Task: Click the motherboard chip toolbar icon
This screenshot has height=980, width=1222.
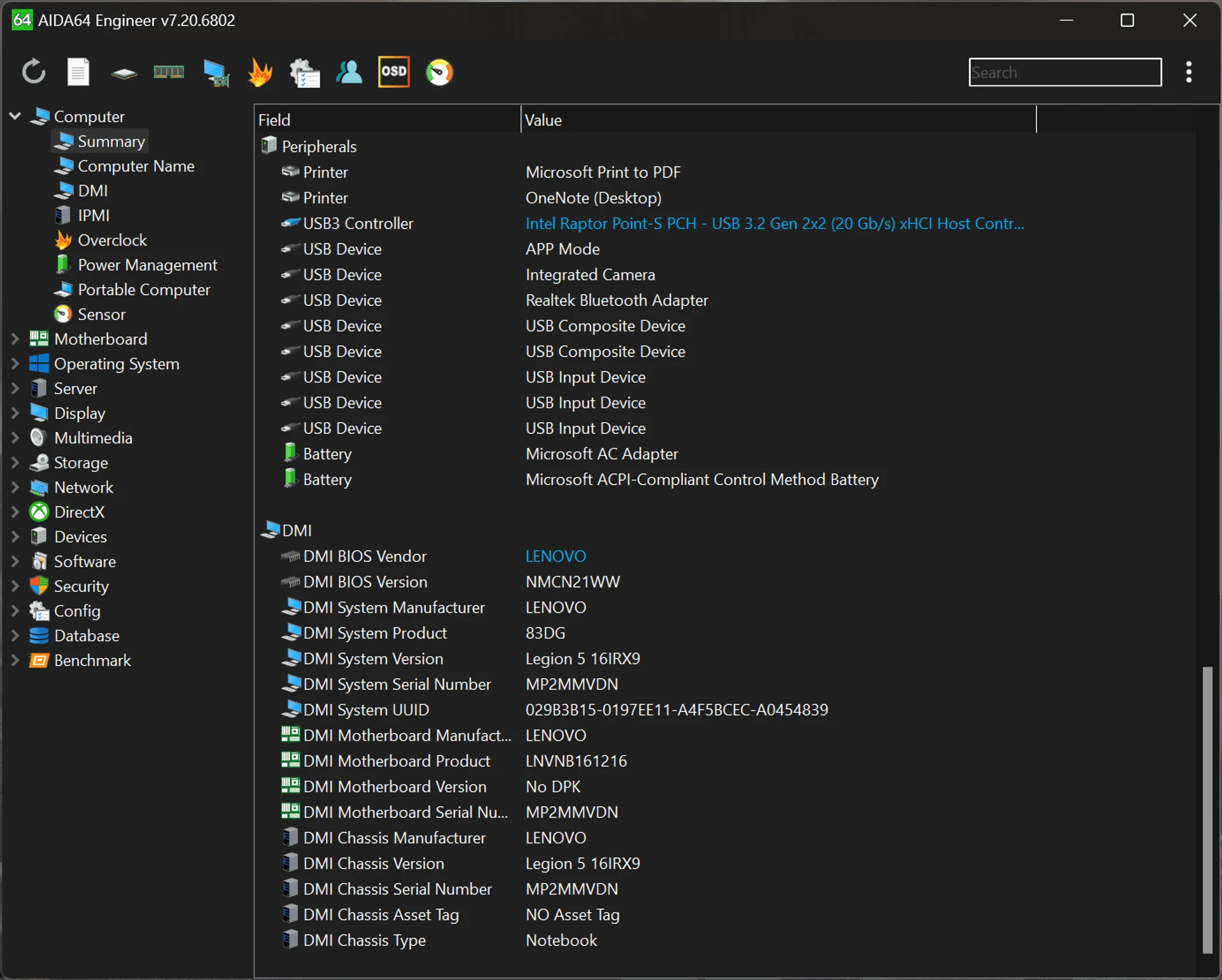Action: pos(123,73)
